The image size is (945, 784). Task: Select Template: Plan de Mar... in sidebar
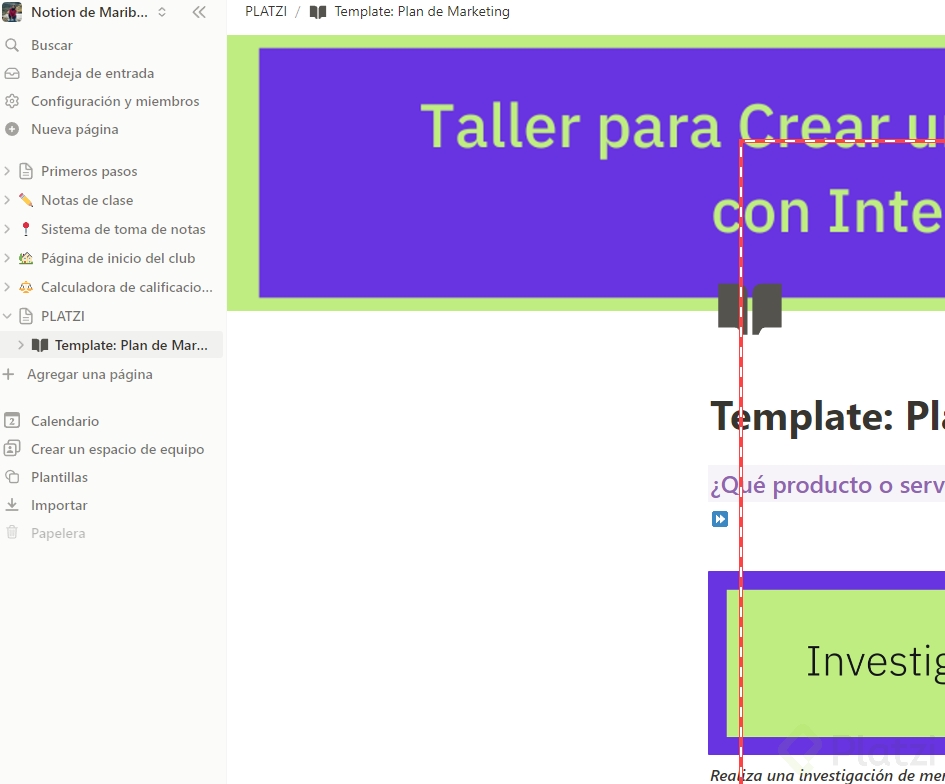pos(131,345)
